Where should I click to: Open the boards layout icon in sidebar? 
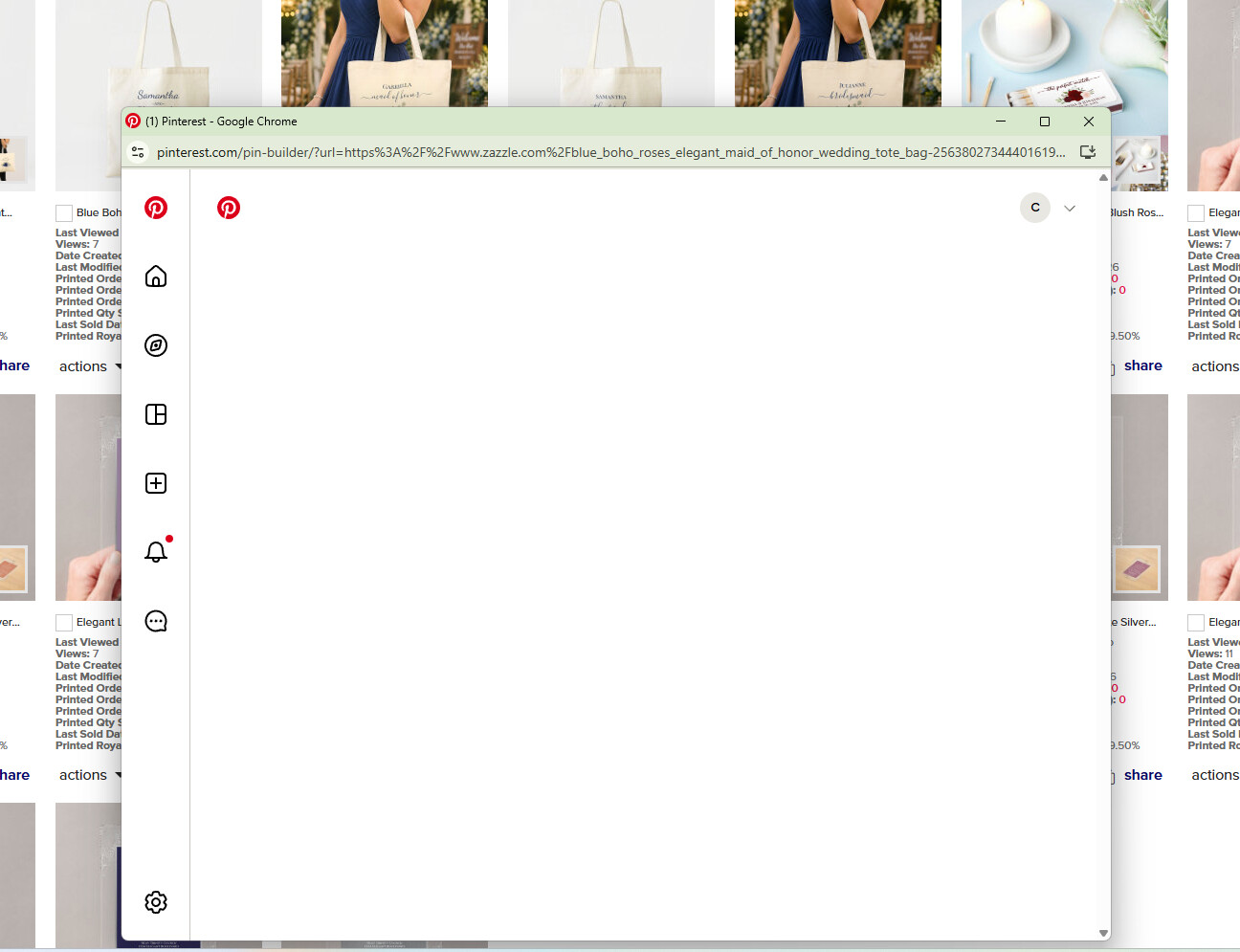click(x=156, y=414)
